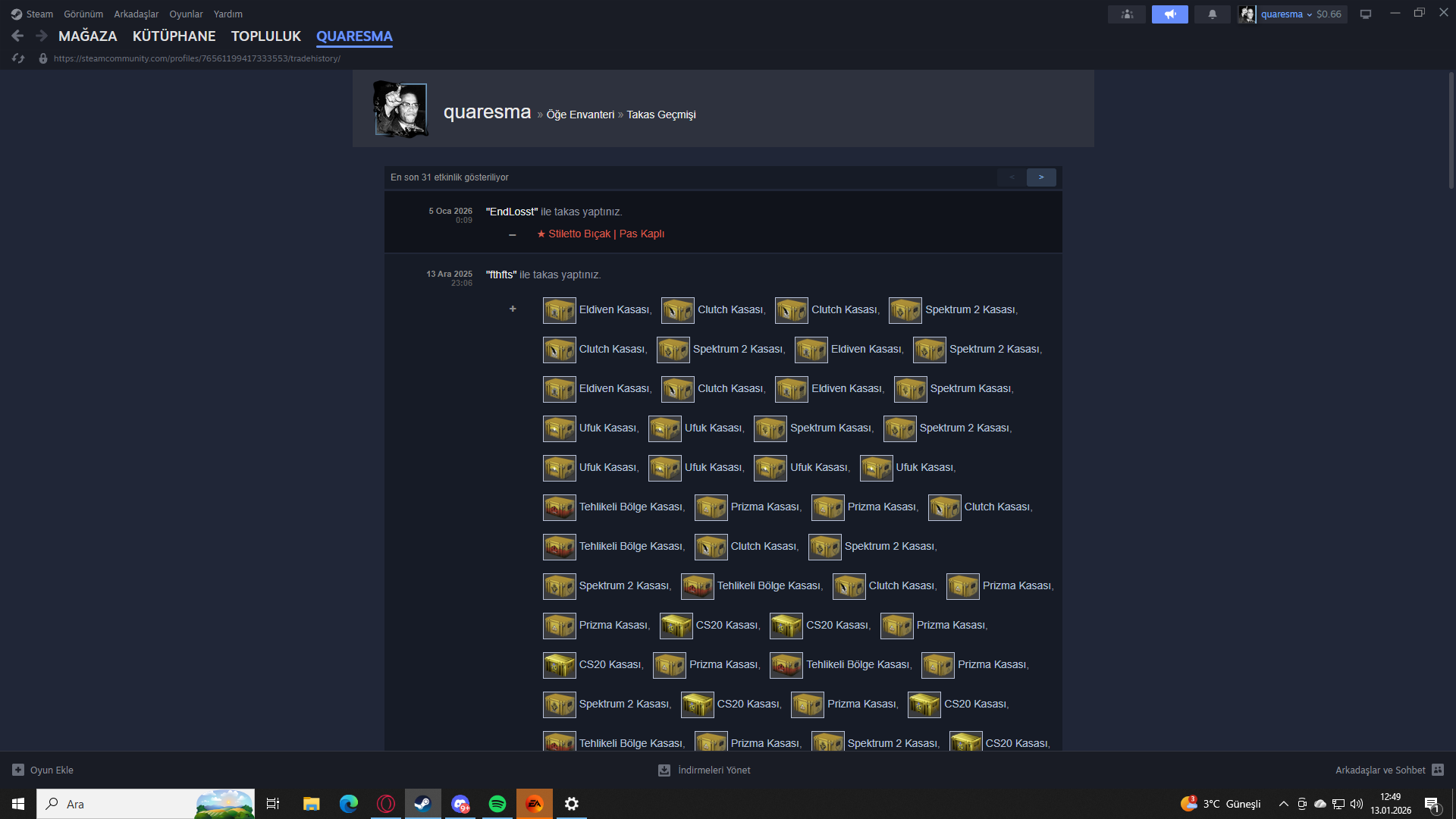The height and width of the screenshot is (819, 1456).
Task: Open notifications with the bell icon
Action: click(x=1213, y=14)
